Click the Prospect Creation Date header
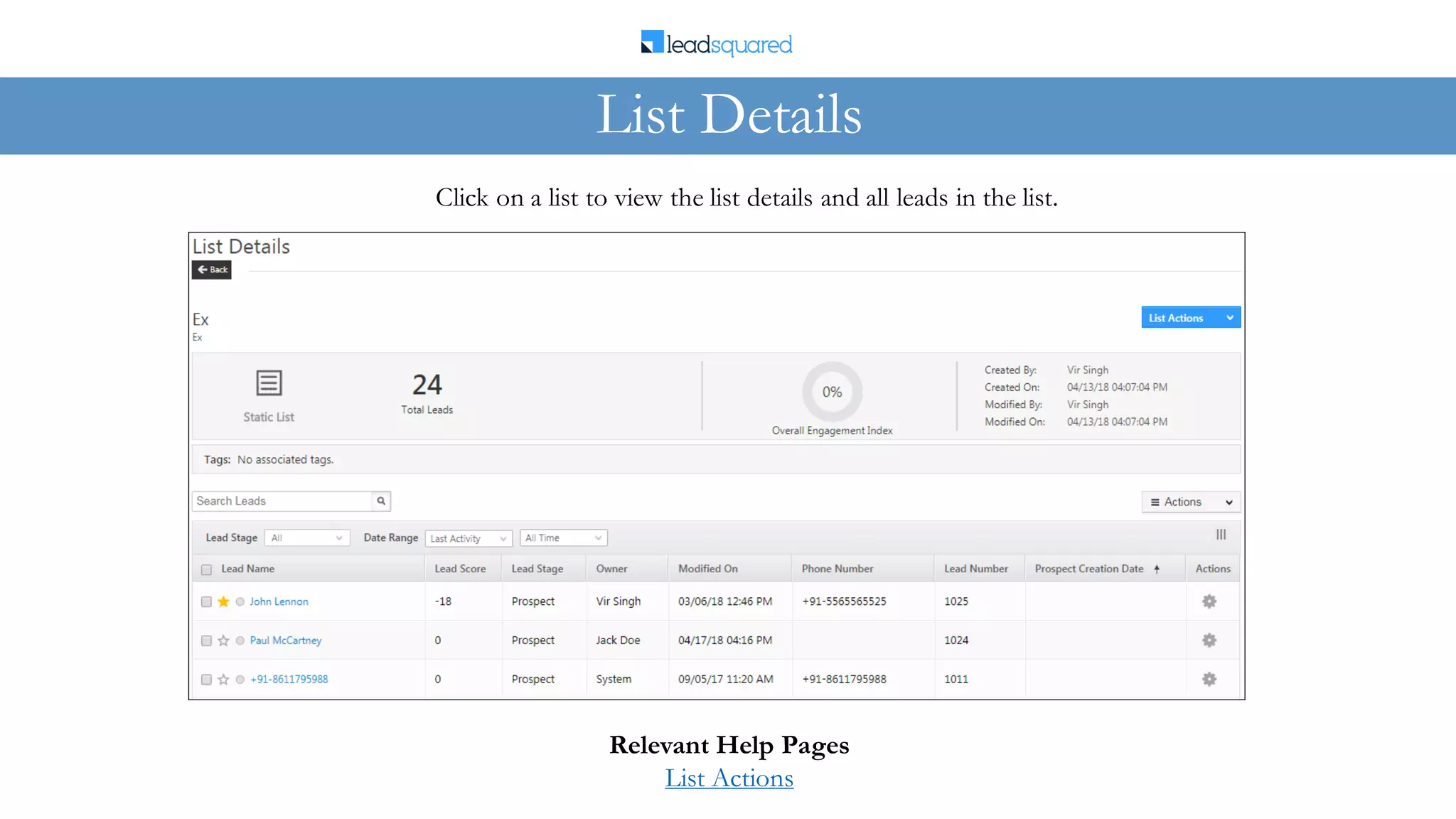This screenshot has height=819, width=1456. (1089, 569)
